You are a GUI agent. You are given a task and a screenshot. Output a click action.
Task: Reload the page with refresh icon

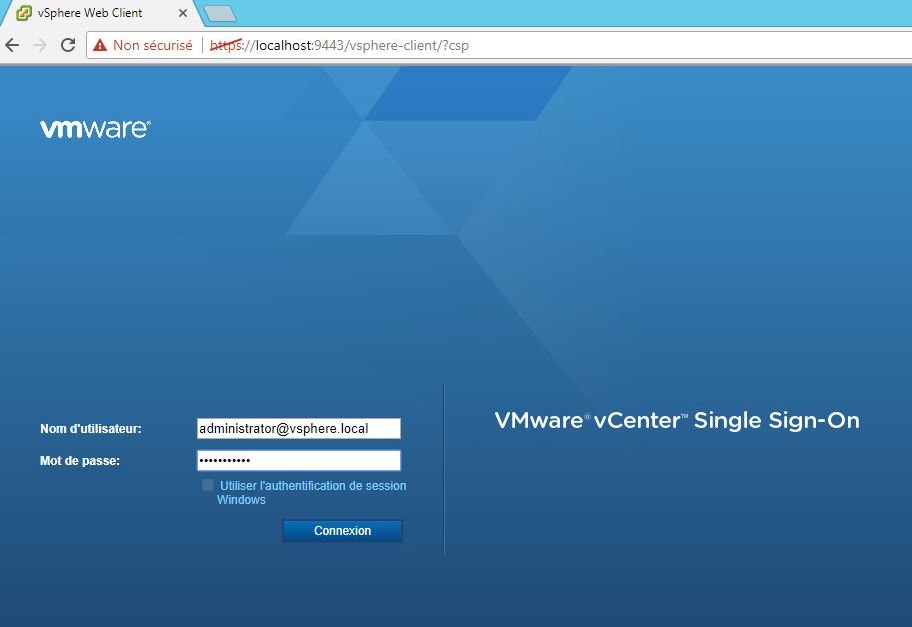(x=68, y=45)
